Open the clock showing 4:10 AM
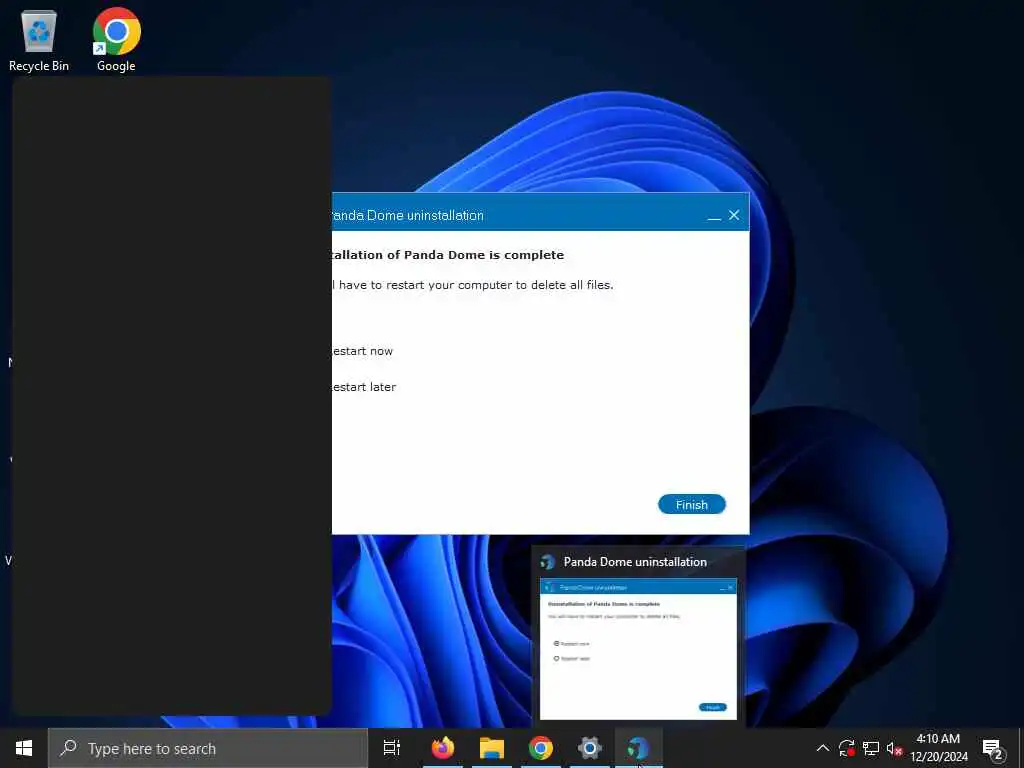Image resolution: width=1024 pixels, height=768 pixels. (x=938, y=748)
